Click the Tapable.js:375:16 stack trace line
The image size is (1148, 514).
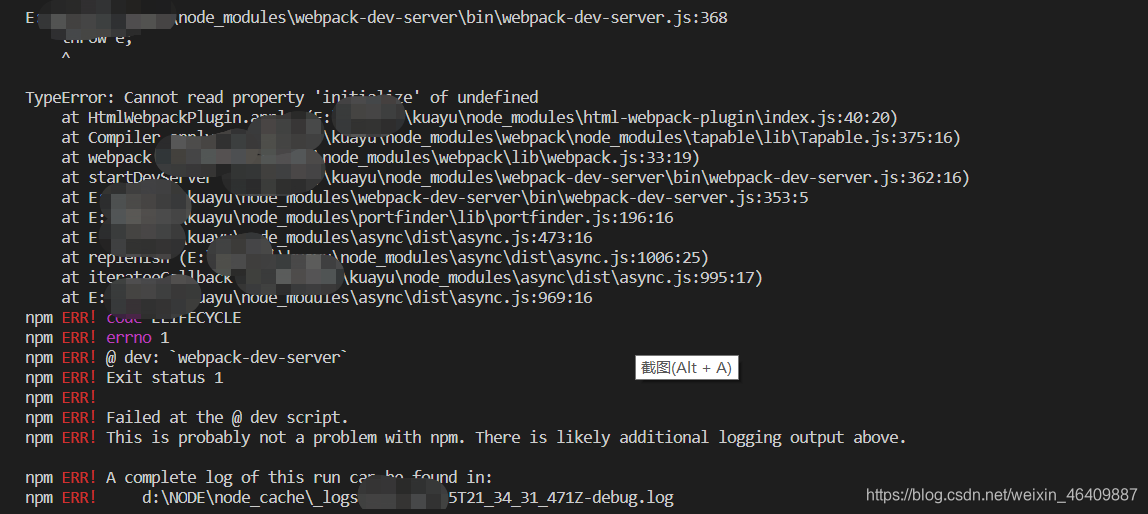511,137
